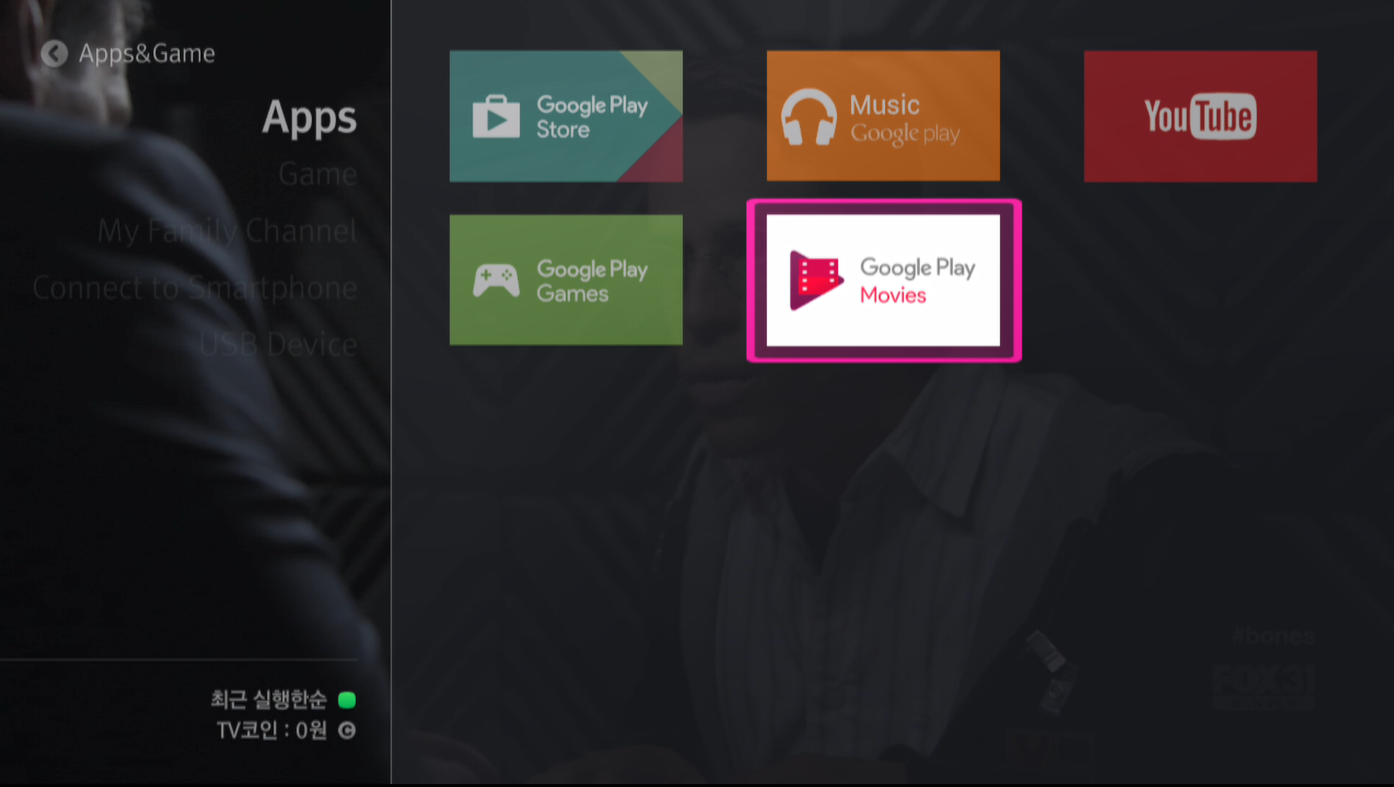Open the Google Play Store app tile
The image size is (1394, 787).
tap(566, 116)
